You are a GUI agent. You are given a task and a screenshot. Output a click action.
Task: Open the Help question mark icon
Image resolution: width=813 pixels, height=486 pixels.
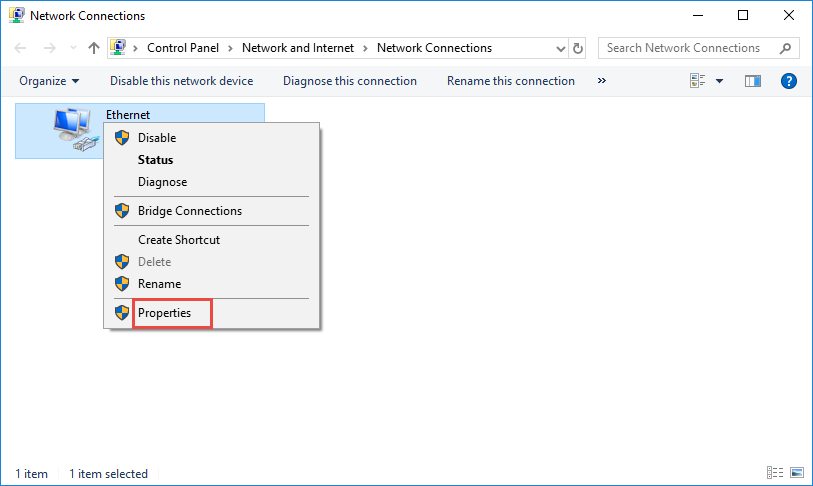[788, 81]
